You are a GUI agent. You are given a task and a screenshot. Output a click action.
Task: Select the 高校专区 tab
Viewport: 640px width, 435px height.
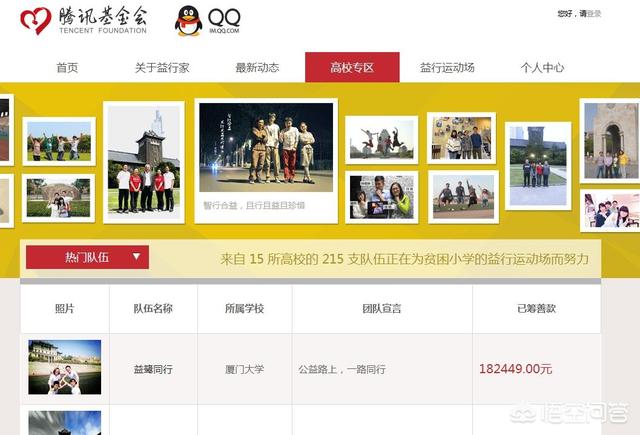[x=352, y=67]
